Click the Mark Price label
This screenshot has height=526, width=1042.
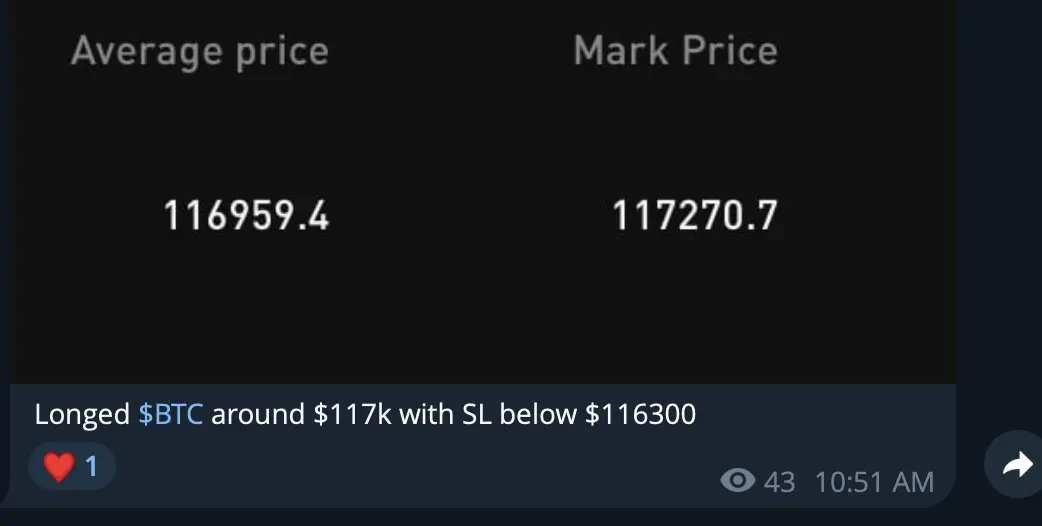pyautogui.click(x=676, y=50)
